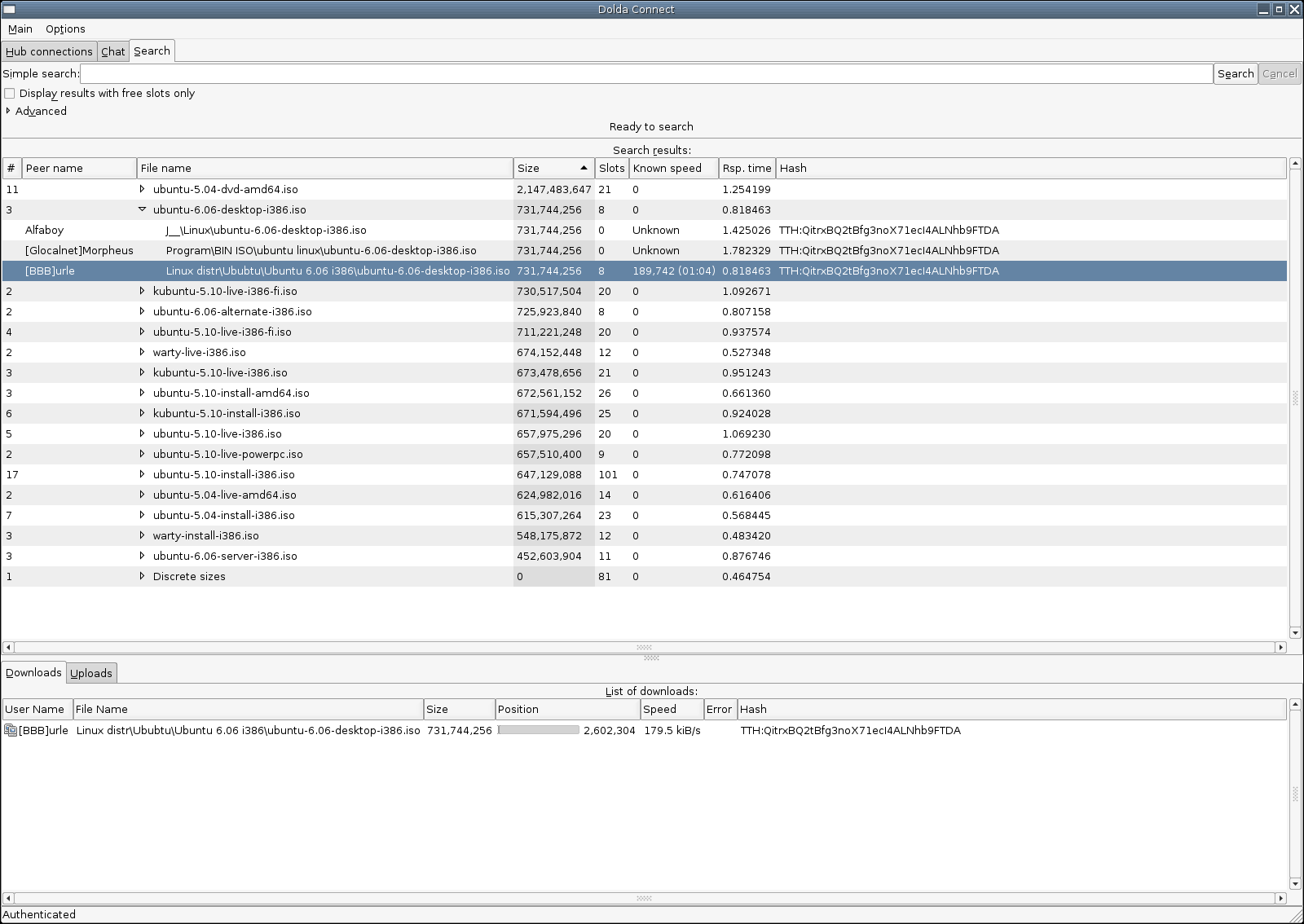Image resolution: width=1304 pixels, height=924 pixels.
Task: Expand the kubuntu-5.10-live-i386-fi.iso group
Action: (142, 291)
